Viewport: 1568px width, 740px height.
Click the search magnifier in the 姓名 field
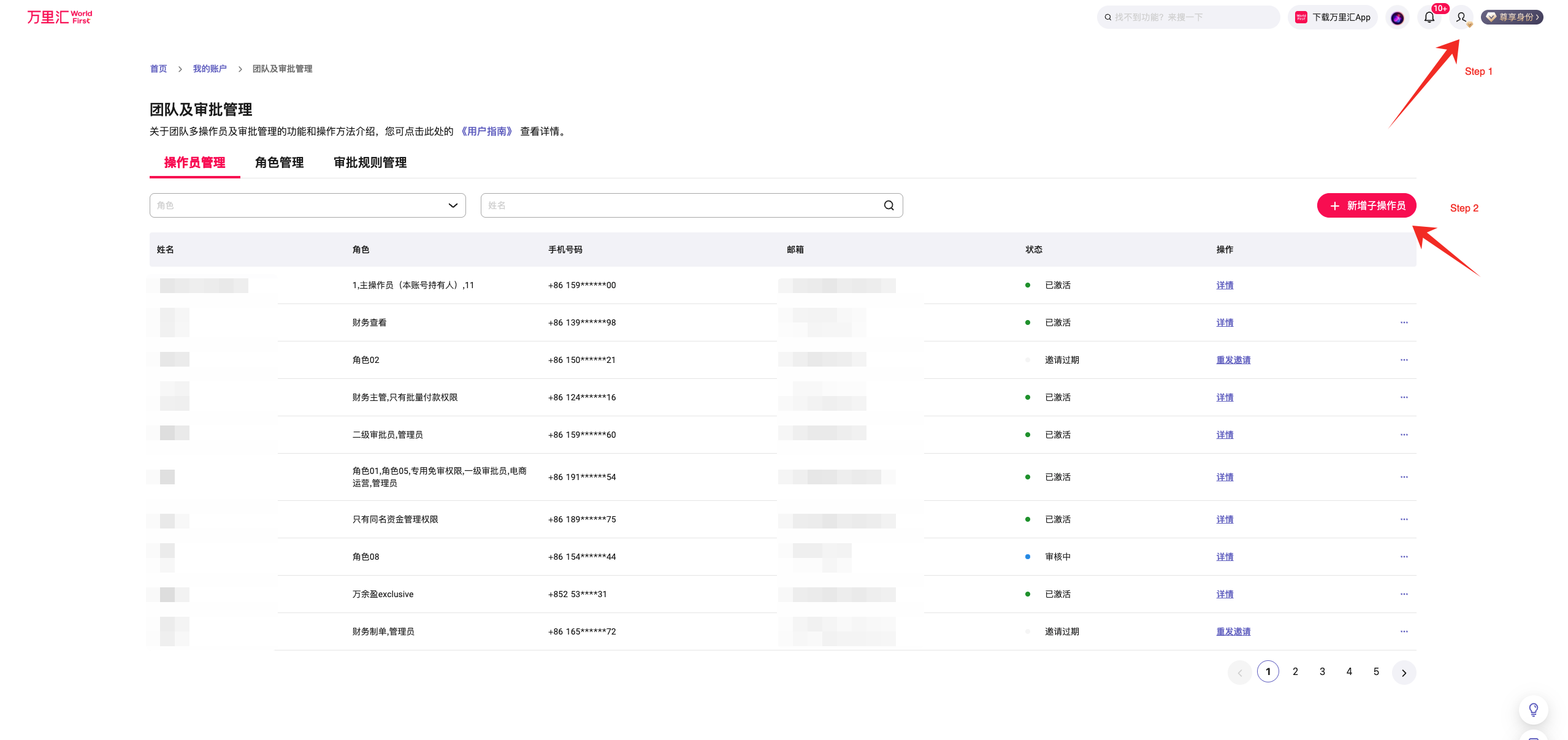tap(889, 205)
